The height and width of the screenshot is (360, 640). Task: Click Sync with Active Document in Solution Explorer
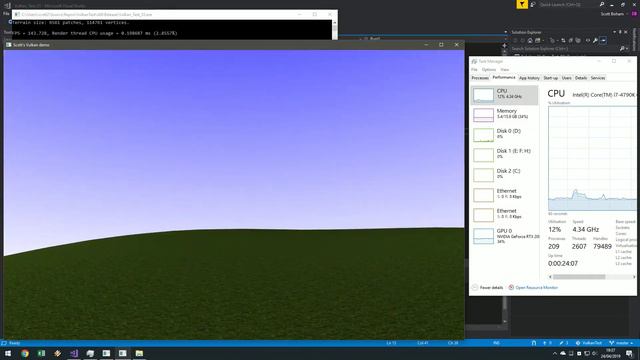tap(563, 40)
